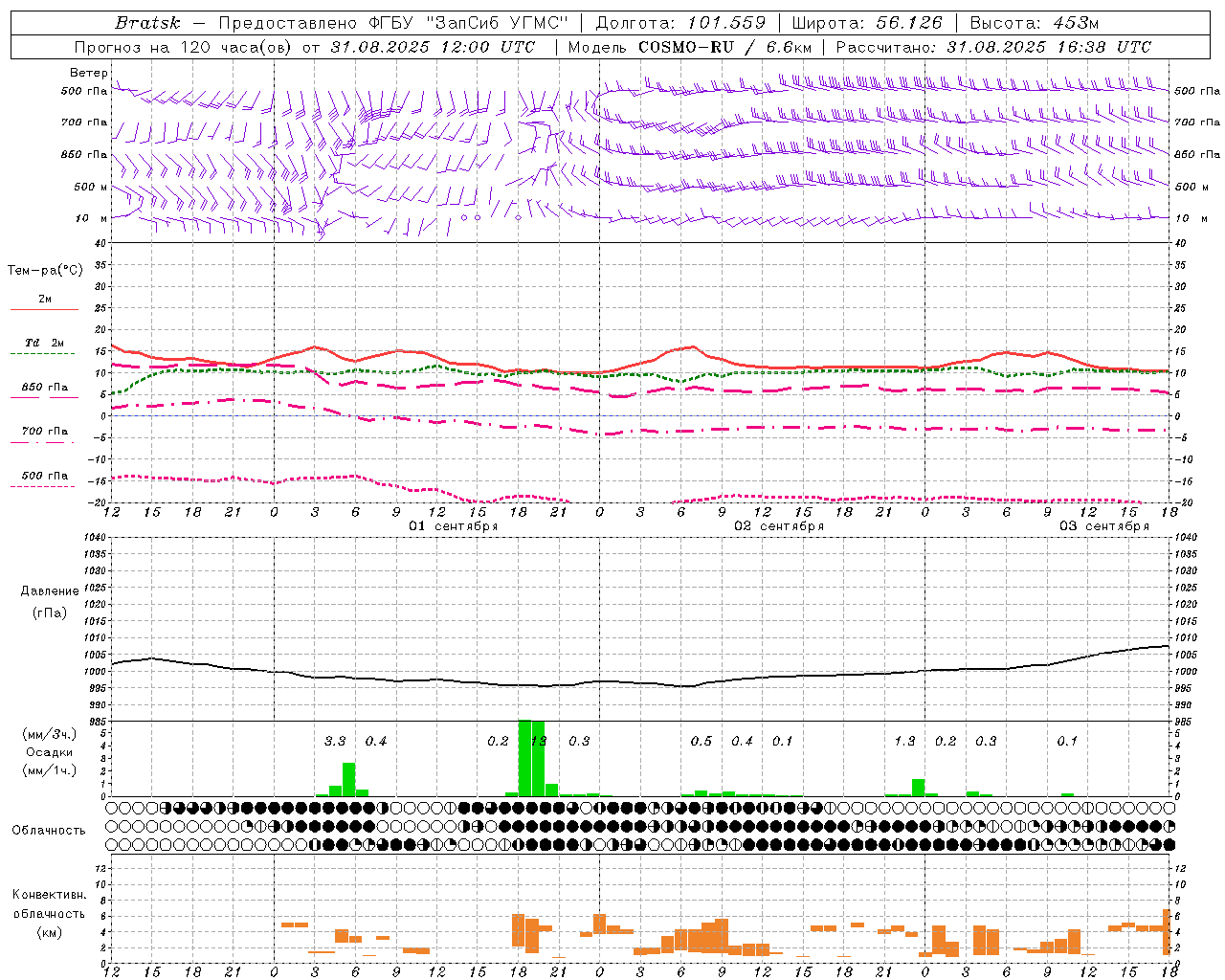Click the "01 сентября" date label
The width and height of the screenshot is (1225, 980).
(454, 526)
